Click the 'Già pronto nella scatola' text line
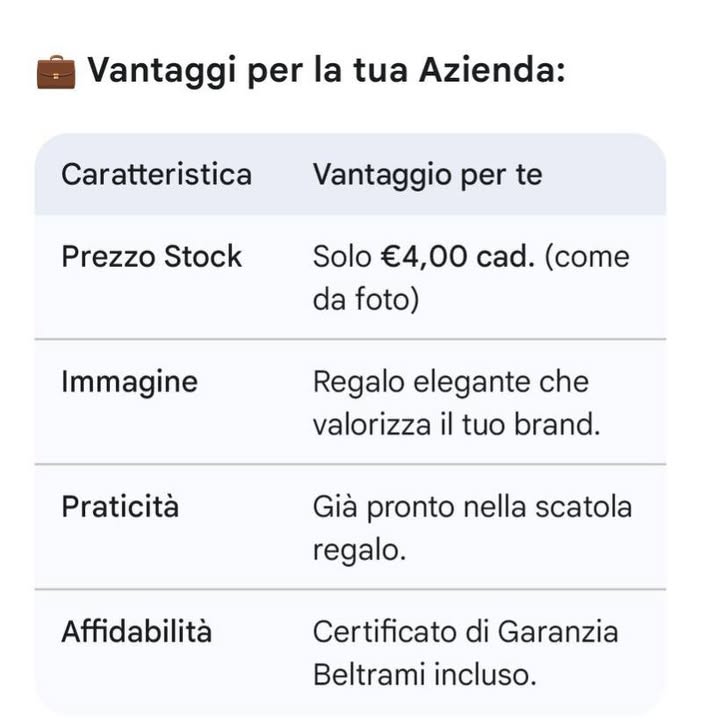Image resolution: width=721 pixels, height=720 pixels. [472, 507]
